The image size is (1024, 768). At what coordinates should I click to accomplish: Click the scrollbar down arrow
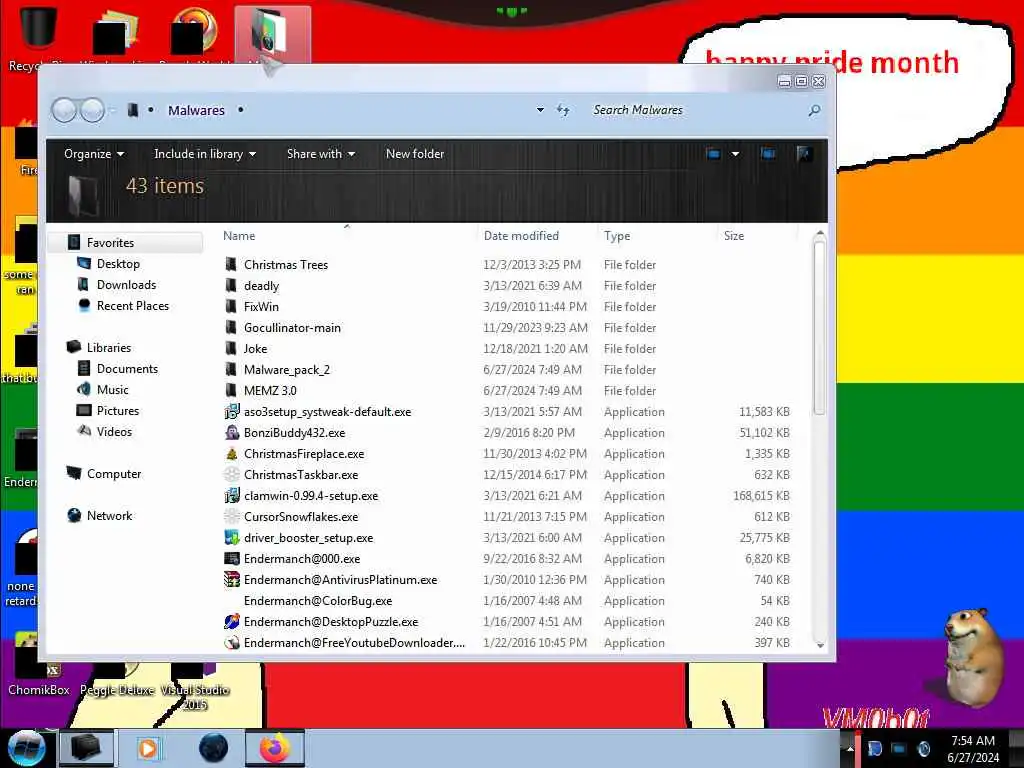[820, 645]
